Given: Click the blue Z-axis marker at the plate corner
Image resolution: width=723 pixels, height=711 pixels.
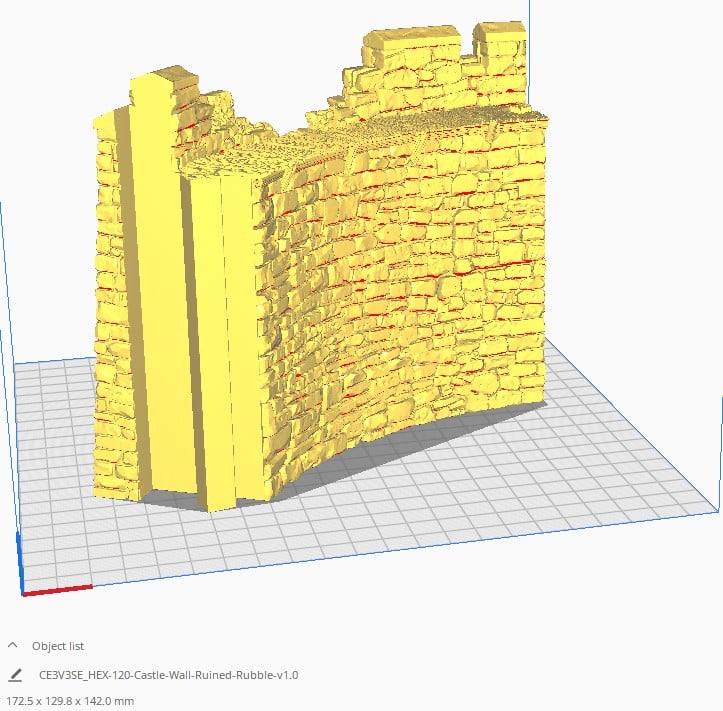Looking at the screenshot, I should coord(20,563).
